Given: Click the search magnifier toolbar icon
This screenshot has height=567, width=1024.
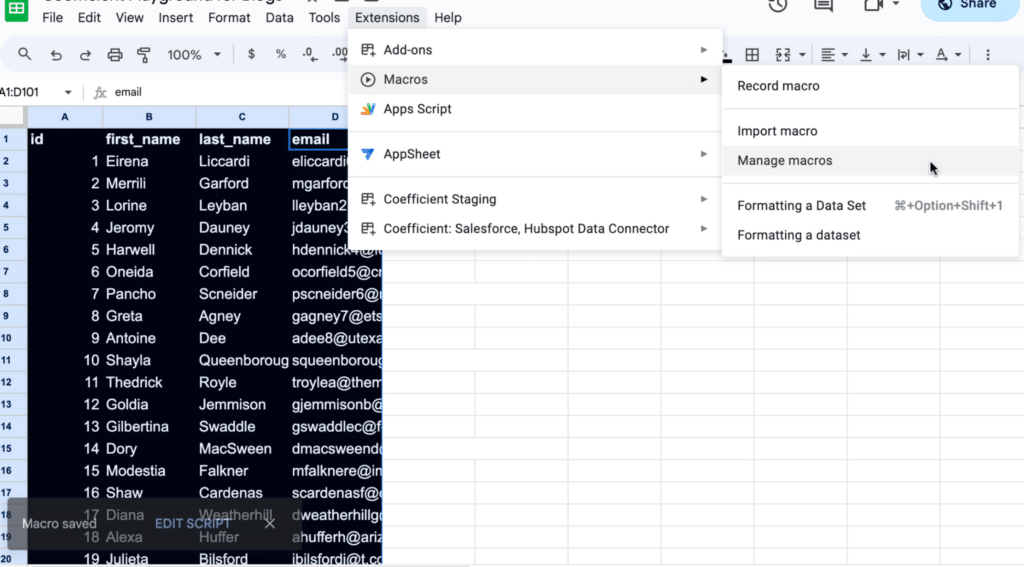Looking at the screenshot, I should point(24,54).
